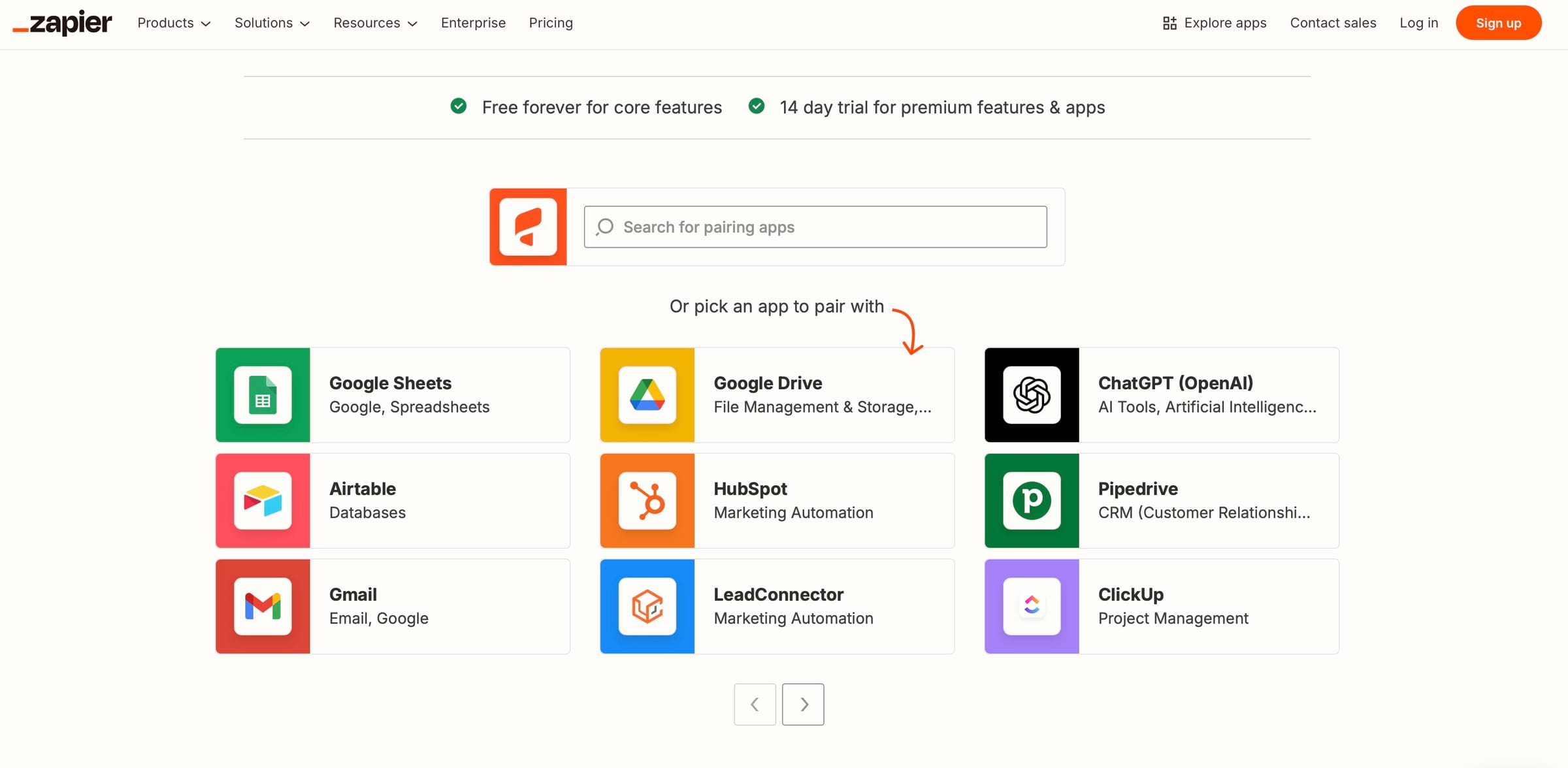Screen dimensions: 1568x768
Task: Click the orange app logo beside the search bar
Action: coord(528,227)
